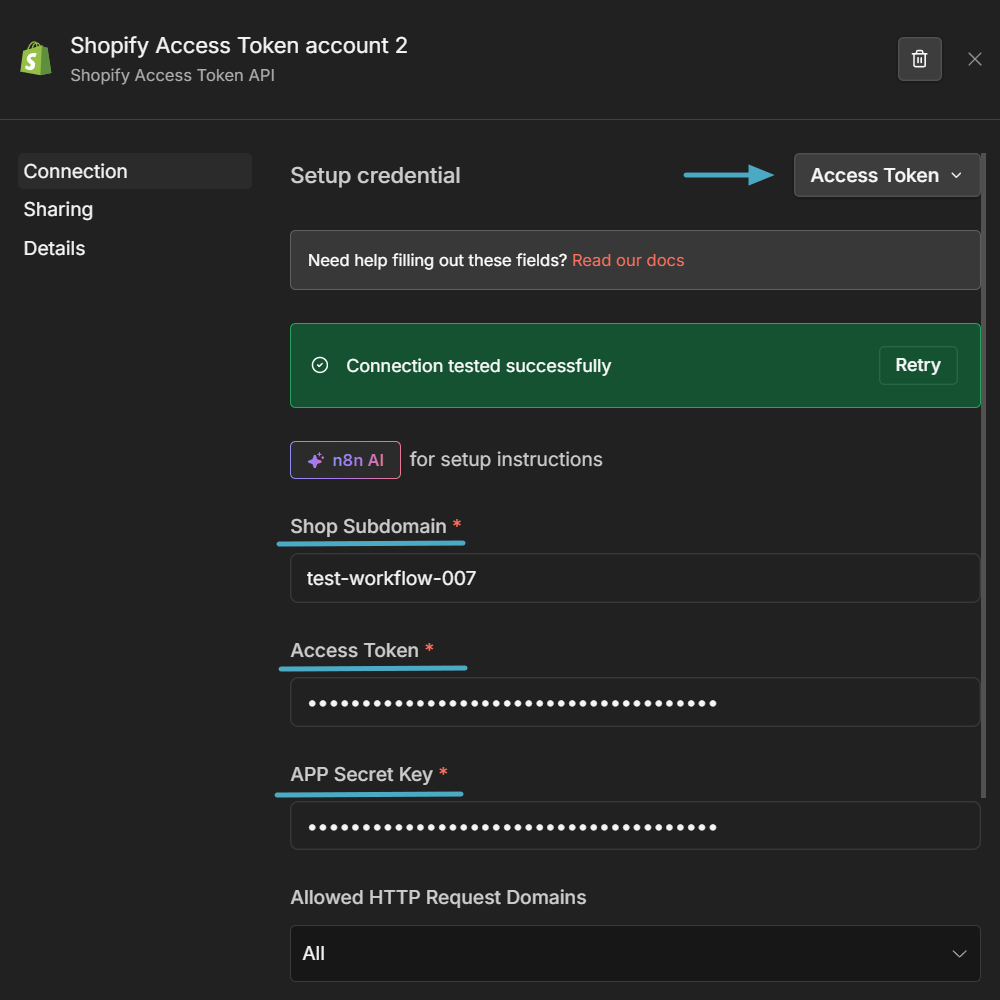The height and width of the screenshot is (1000, 1000).
Task: Click the Shop Subdomain input field
Action: click(635, 577)
